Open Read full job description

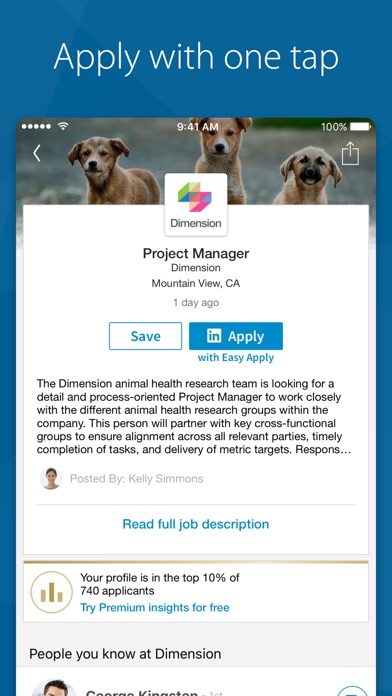point(196,524)
